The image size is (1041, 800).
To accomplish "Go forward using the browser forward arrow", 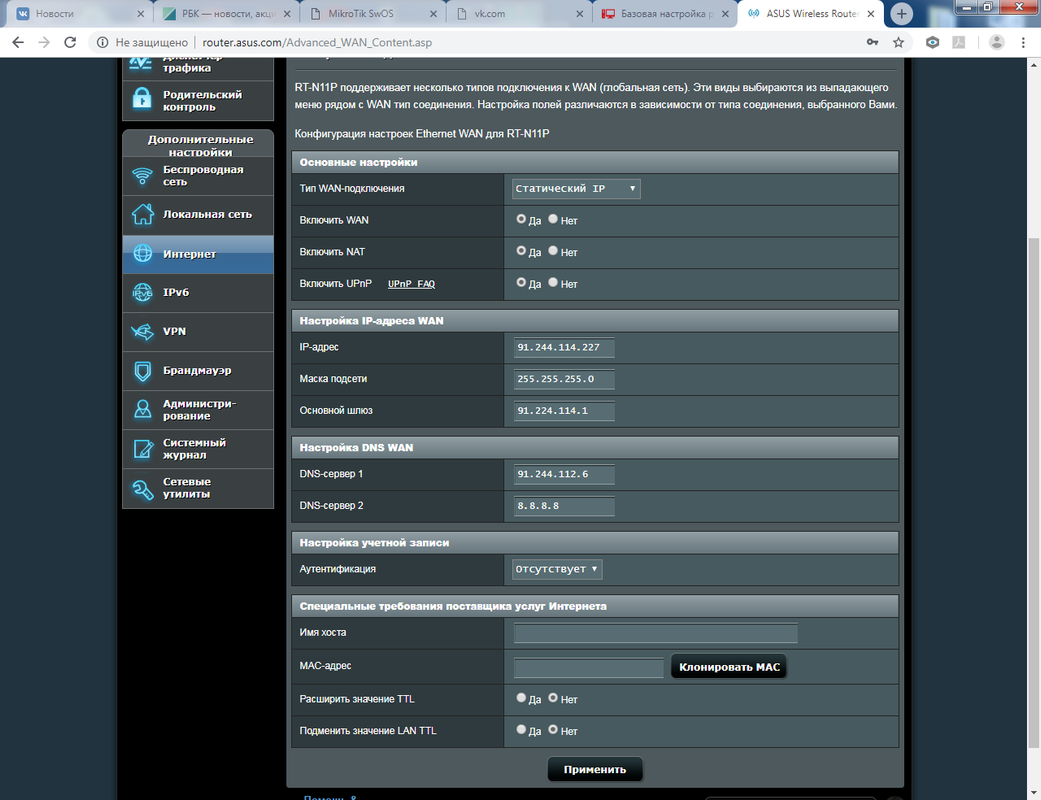I will coord(44,42).
